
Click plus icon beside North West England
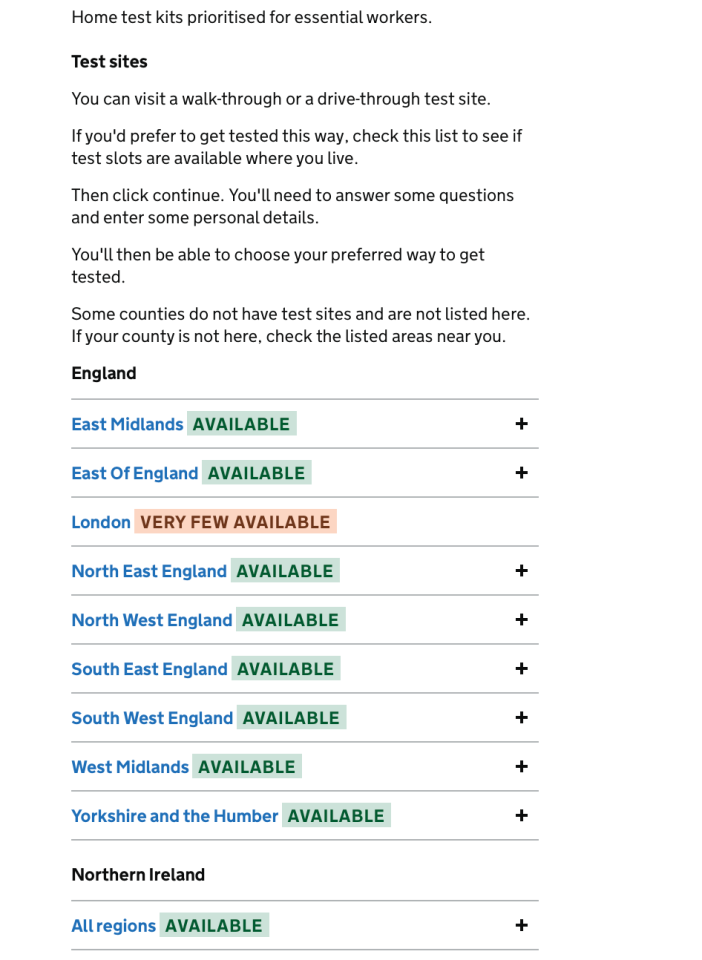pos(521,620)
